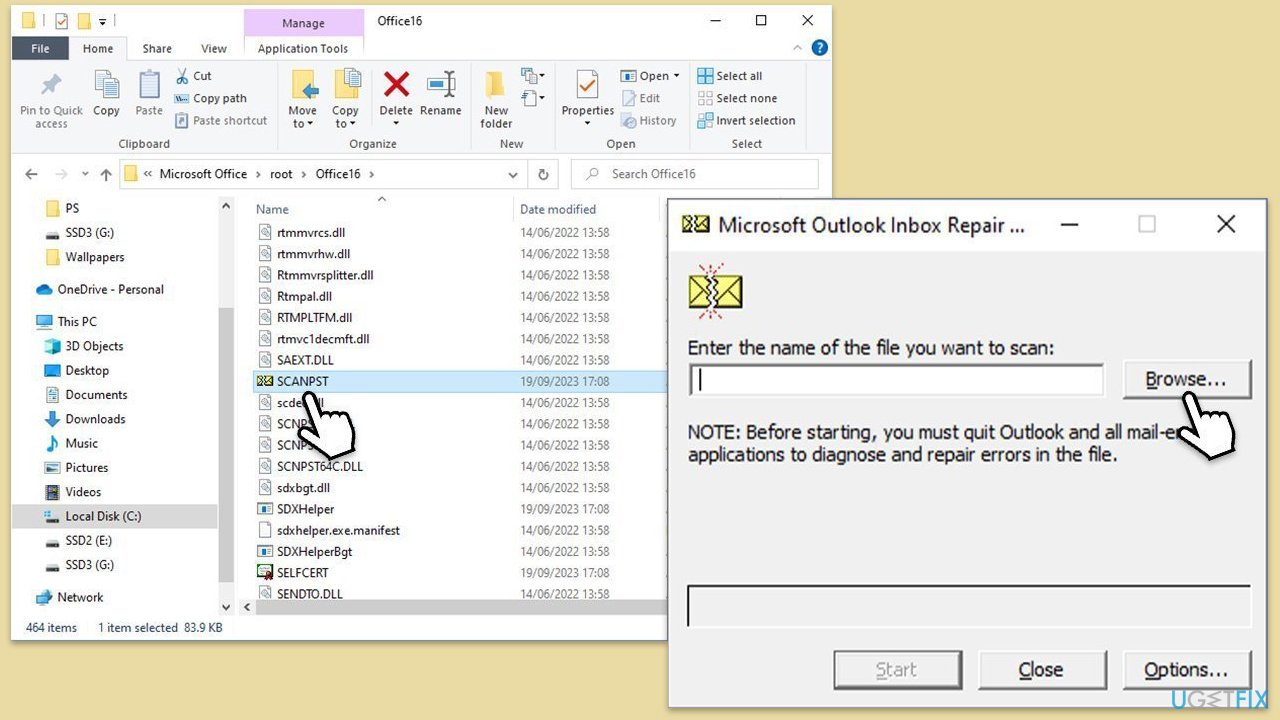Select sdxhelper.exe.manifest file
The image size is (1280, 720).
click(338, 530)
